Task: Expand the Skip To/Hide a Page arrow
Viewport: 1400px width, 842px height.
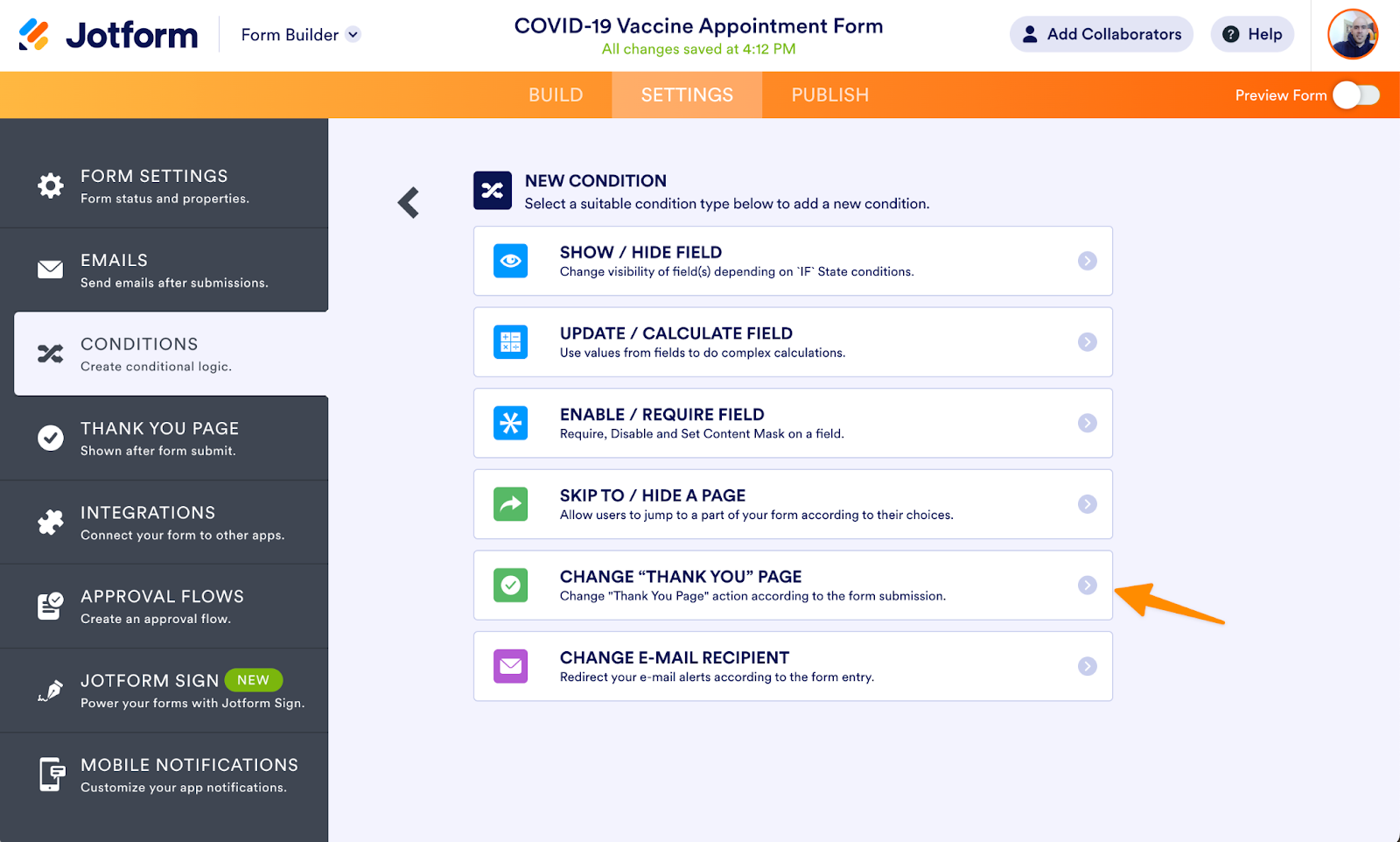Action: (x=1087, y=504)
